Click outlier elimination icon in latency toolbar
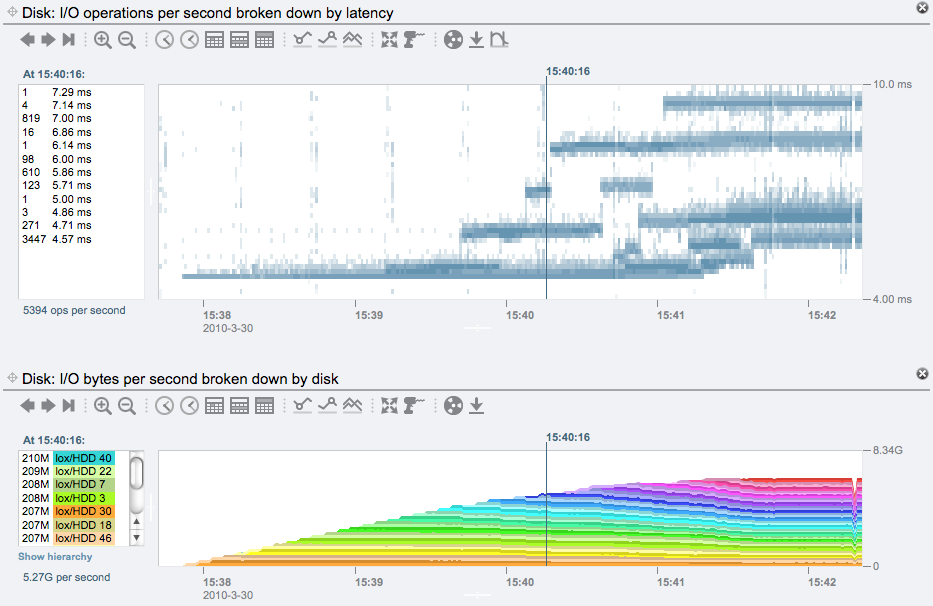This screenshot has width=933, height=606. 500,40
